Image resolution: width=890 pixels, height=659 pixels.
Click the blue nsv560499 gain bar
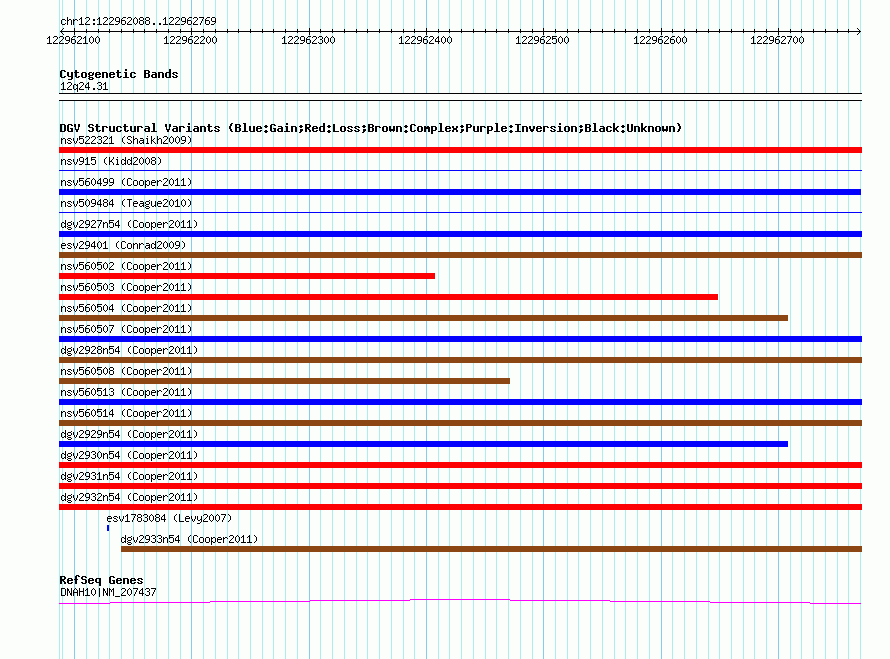(460, 192)
